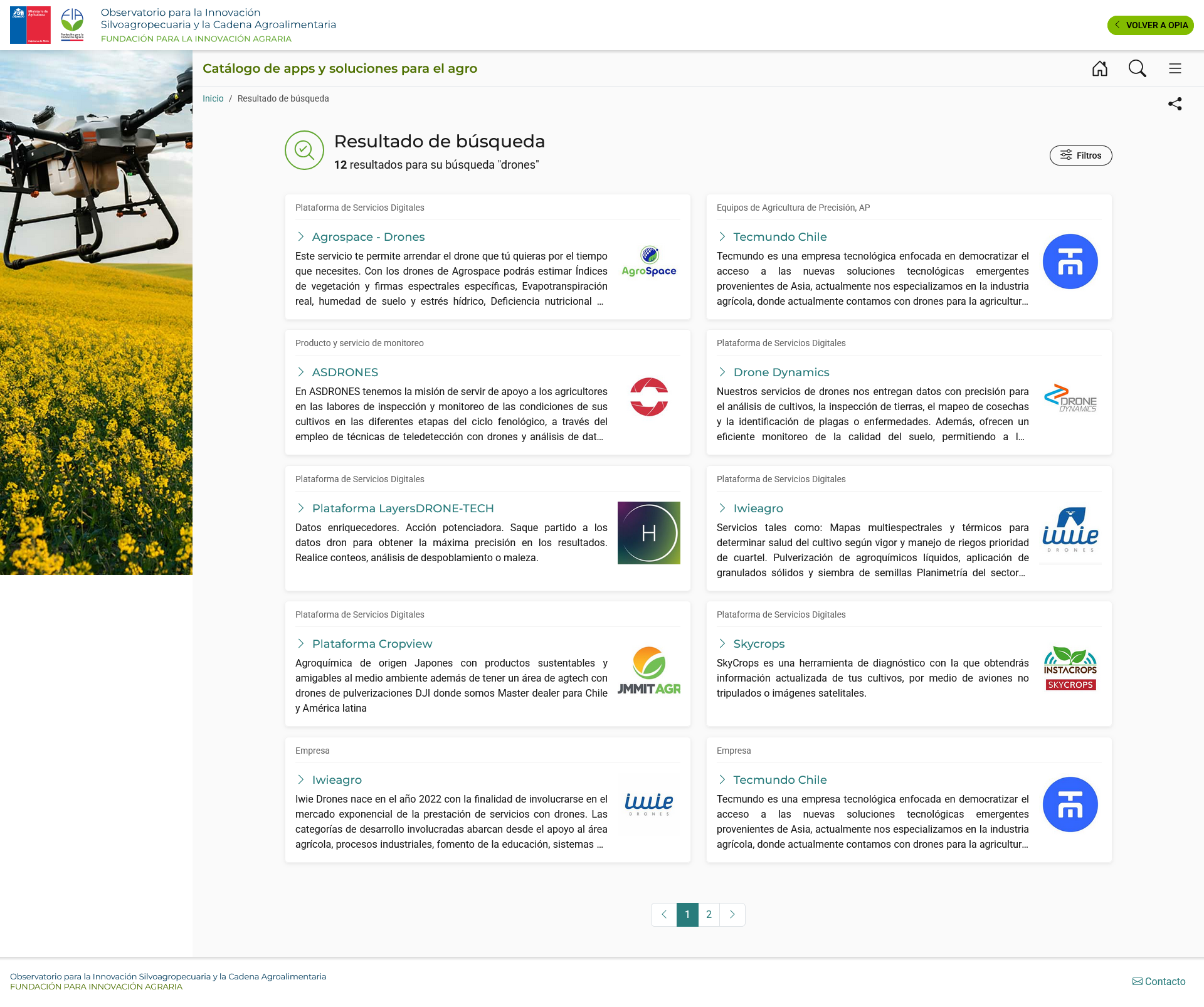Select page 1 of results
The height and width of the screenshot is (1007, 1204).
coord(687,915)
